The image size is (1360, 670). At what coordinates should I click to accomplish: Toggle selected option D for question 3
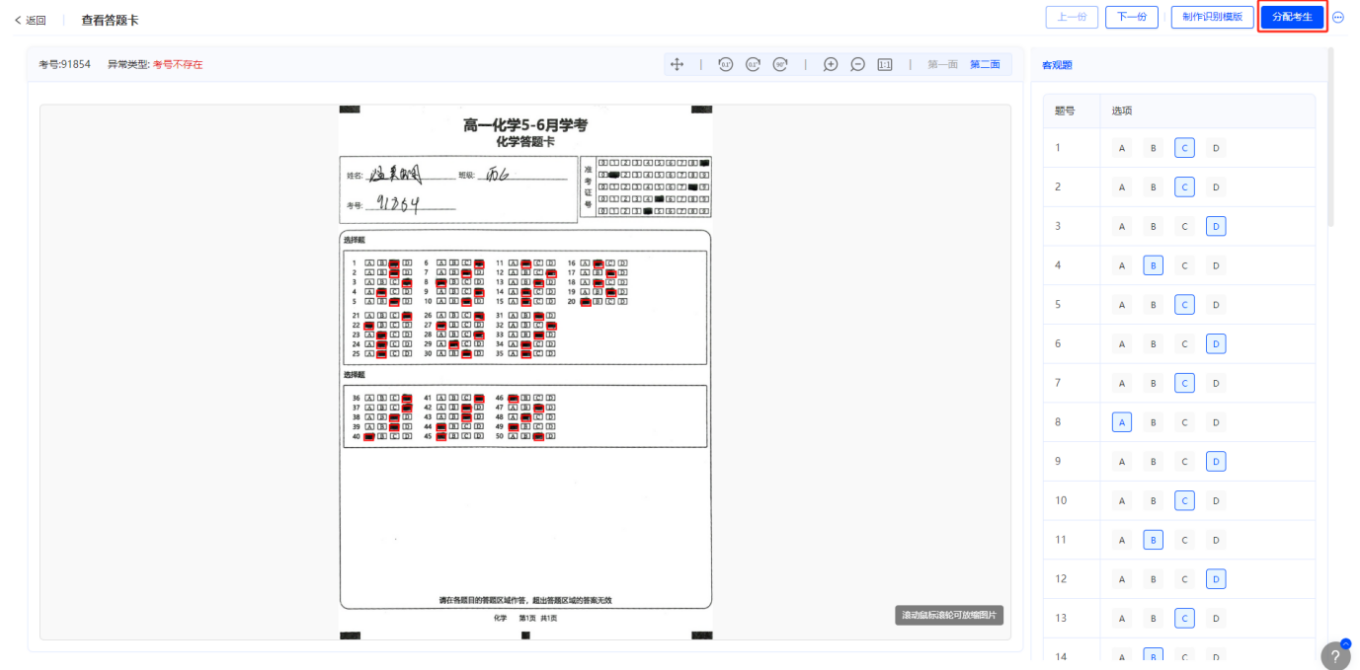(1216, 226)
